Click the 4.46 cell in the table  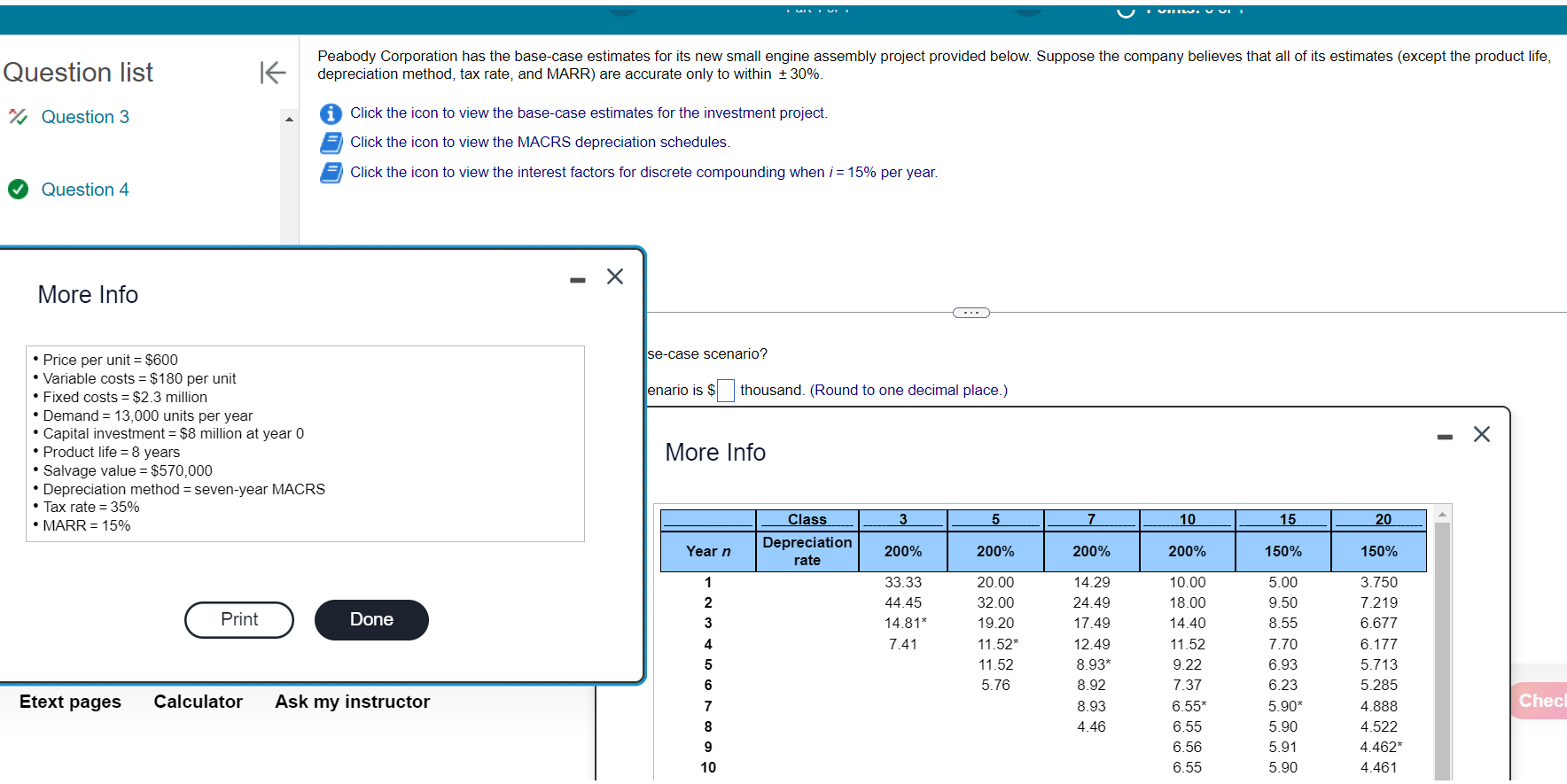[1092, 727]
